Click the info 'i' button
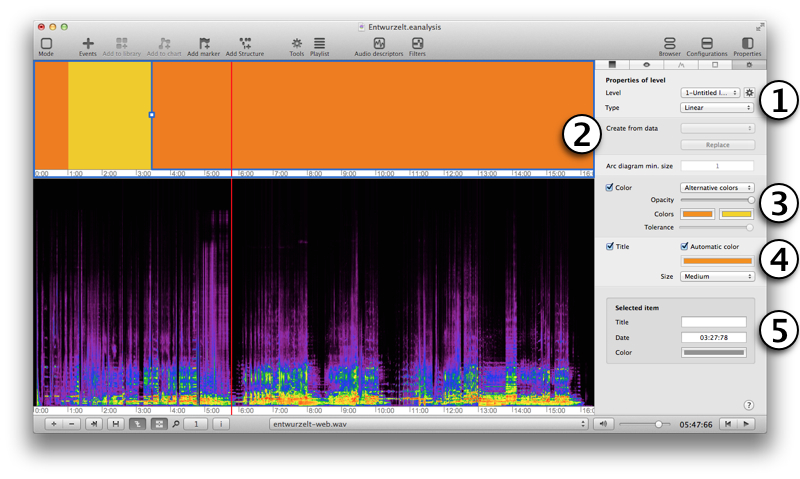 coord(221,424)
